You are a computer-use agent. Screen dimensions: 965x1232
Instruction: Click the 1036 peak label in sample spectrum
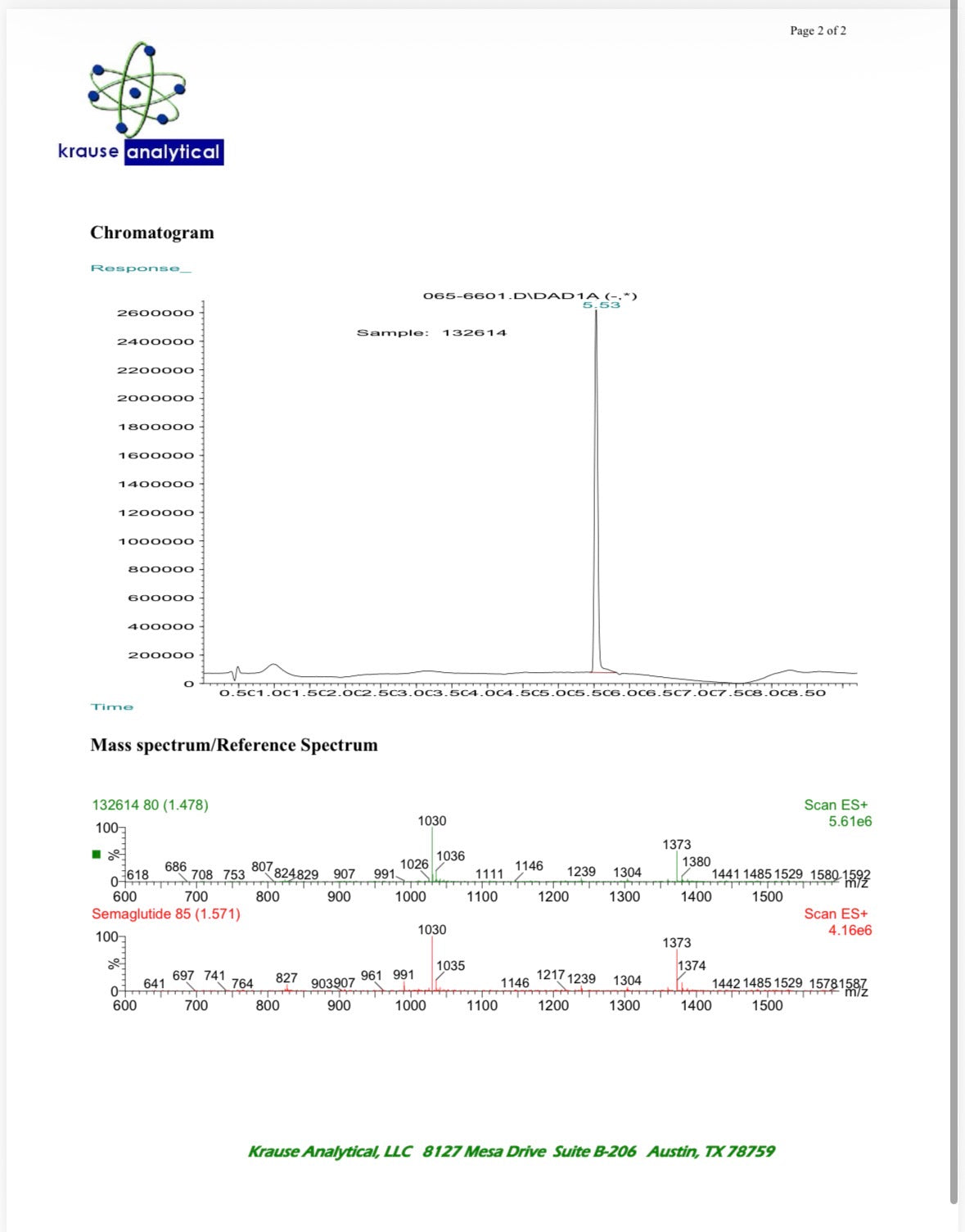pyautogui.click(x=450, y=856)
